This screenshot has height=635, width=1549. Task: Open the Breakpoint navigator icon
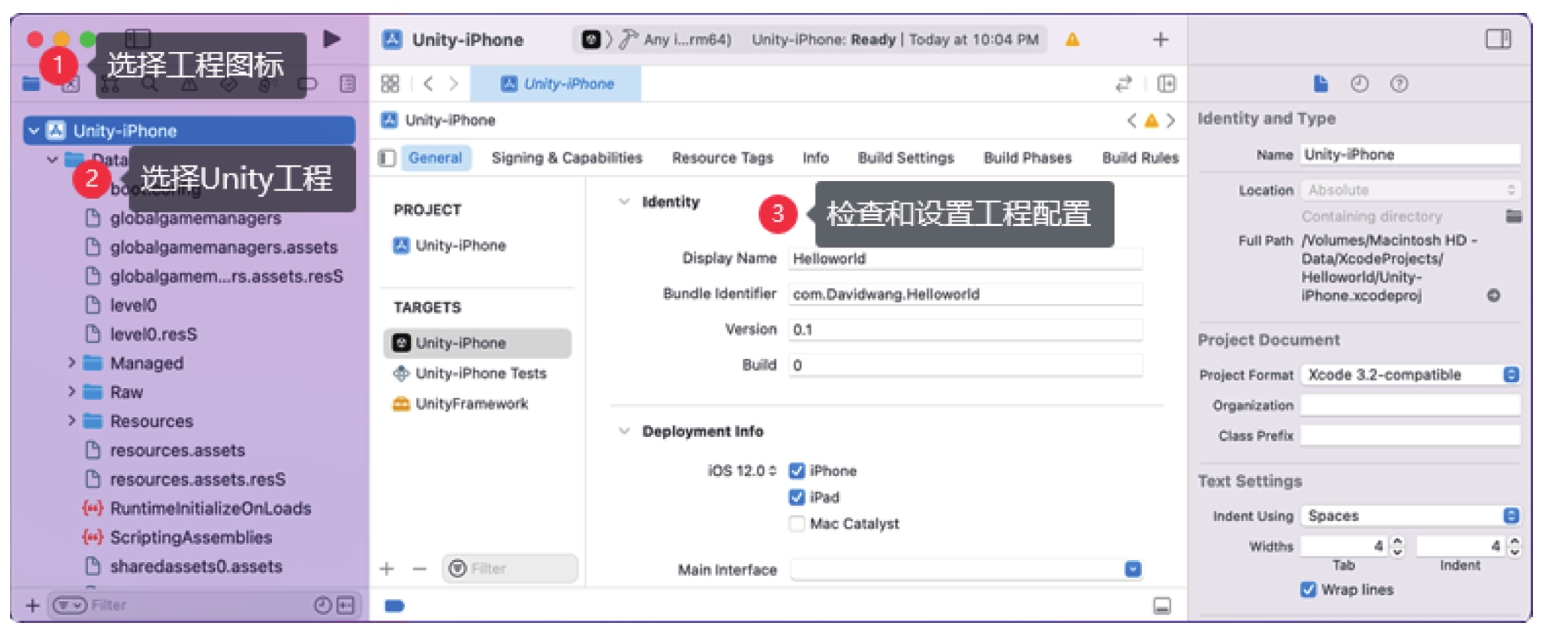[x=307, y=84]
